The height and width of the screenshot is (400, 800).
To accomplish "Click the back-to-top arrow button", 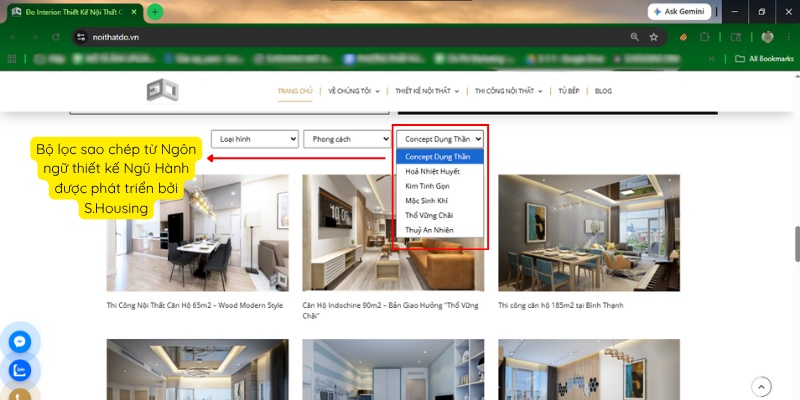I will point(761,386).
